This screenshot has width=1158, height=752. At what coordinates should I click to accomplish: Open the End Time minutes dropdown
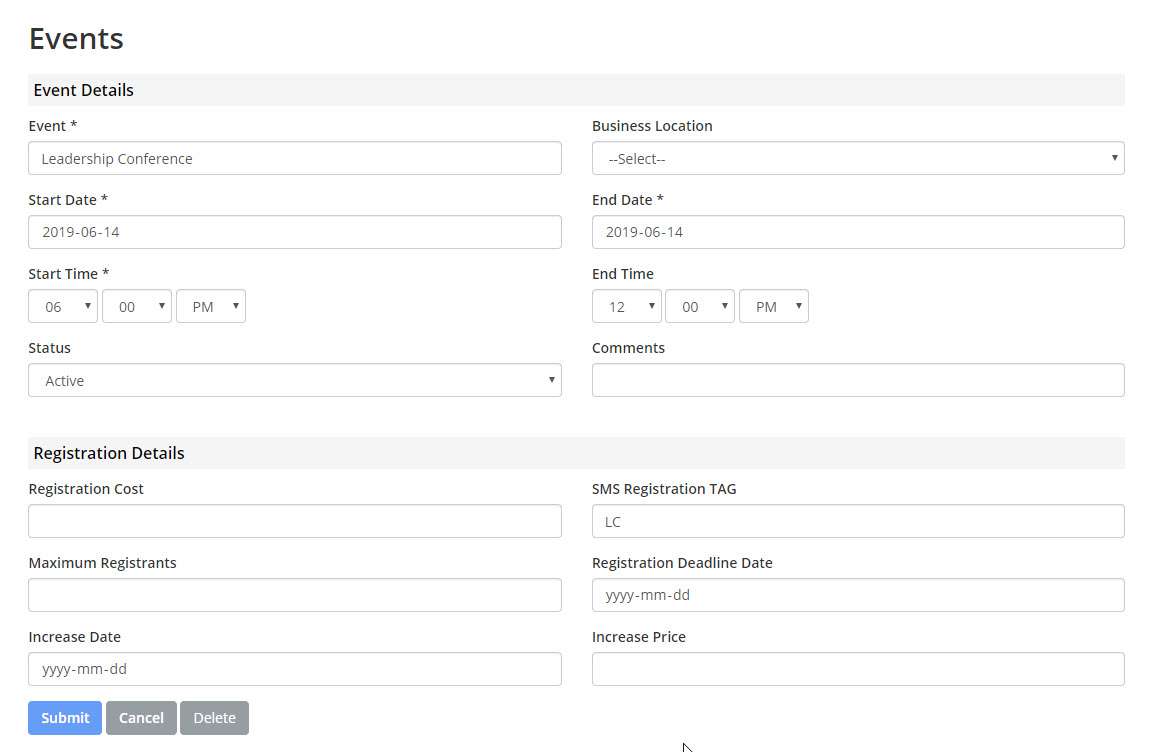(x=699, y=306)
